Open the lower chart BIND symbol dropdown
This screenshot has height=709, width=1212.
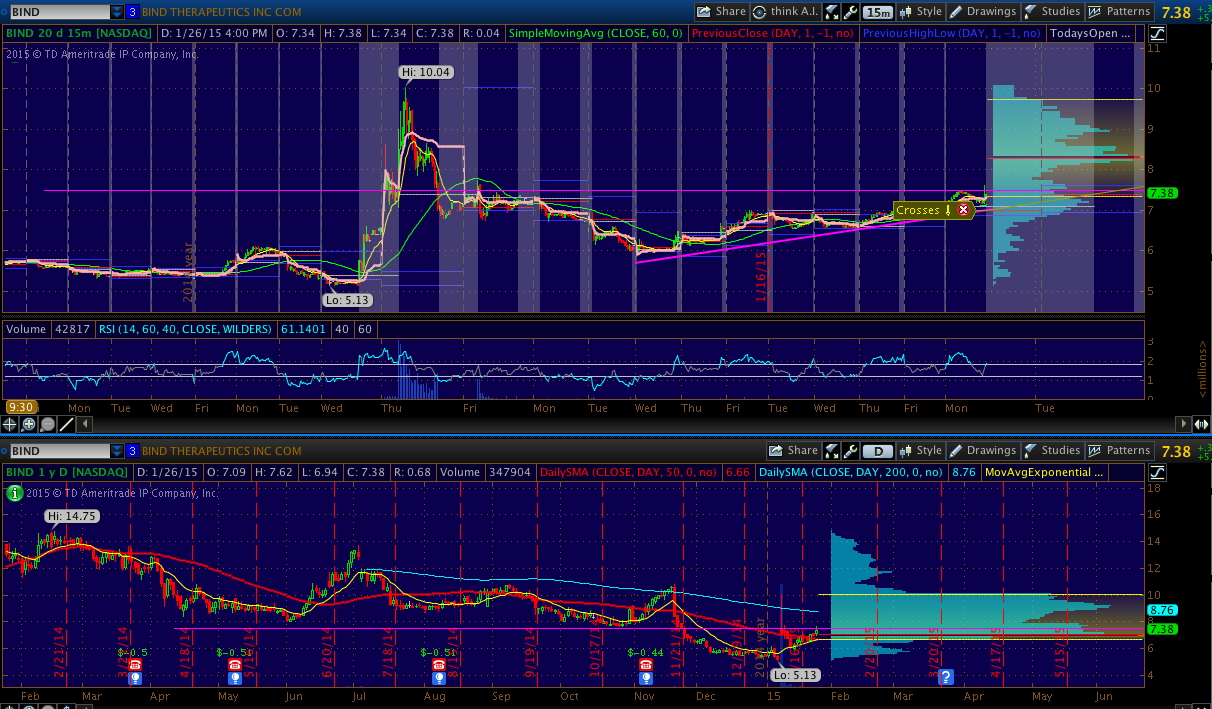tap(117, 451)
